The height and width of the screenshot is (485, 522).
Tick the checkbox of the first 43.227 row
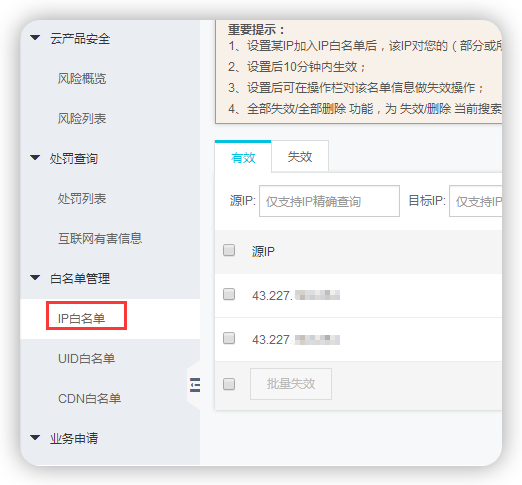pos(229,294)
